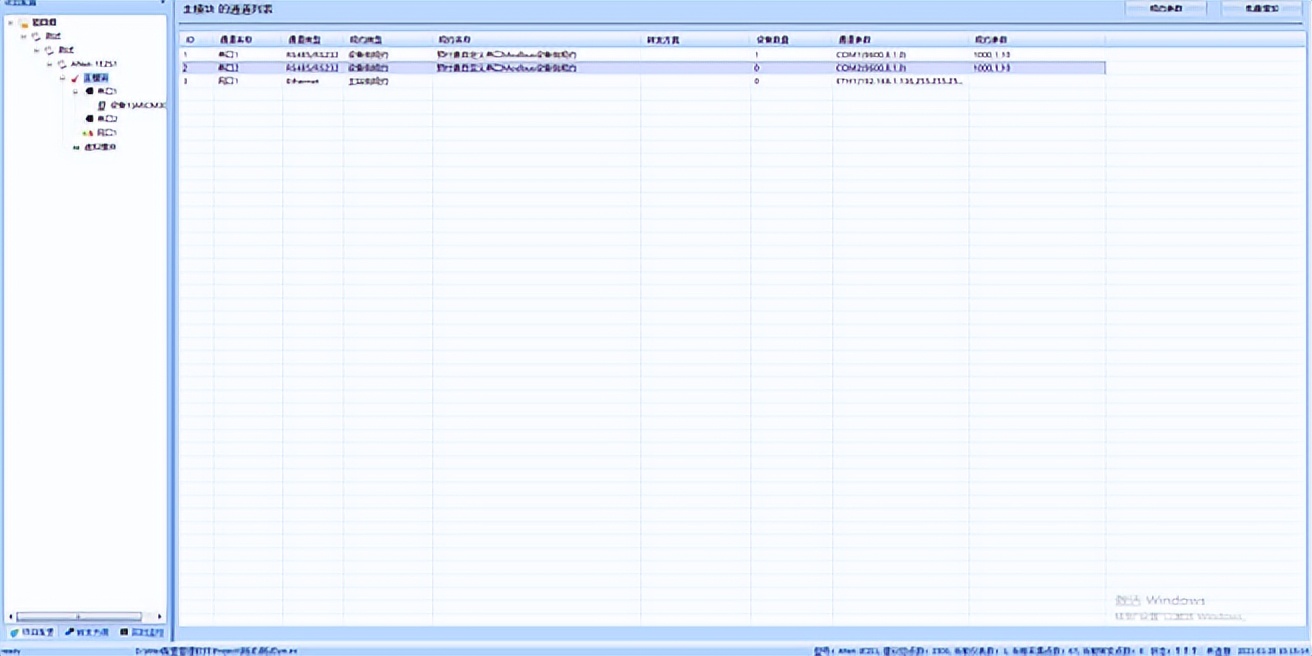Click the tree panel horizontal scrollbar right arrow
1312x656 pixels.
tap(160, 617)
